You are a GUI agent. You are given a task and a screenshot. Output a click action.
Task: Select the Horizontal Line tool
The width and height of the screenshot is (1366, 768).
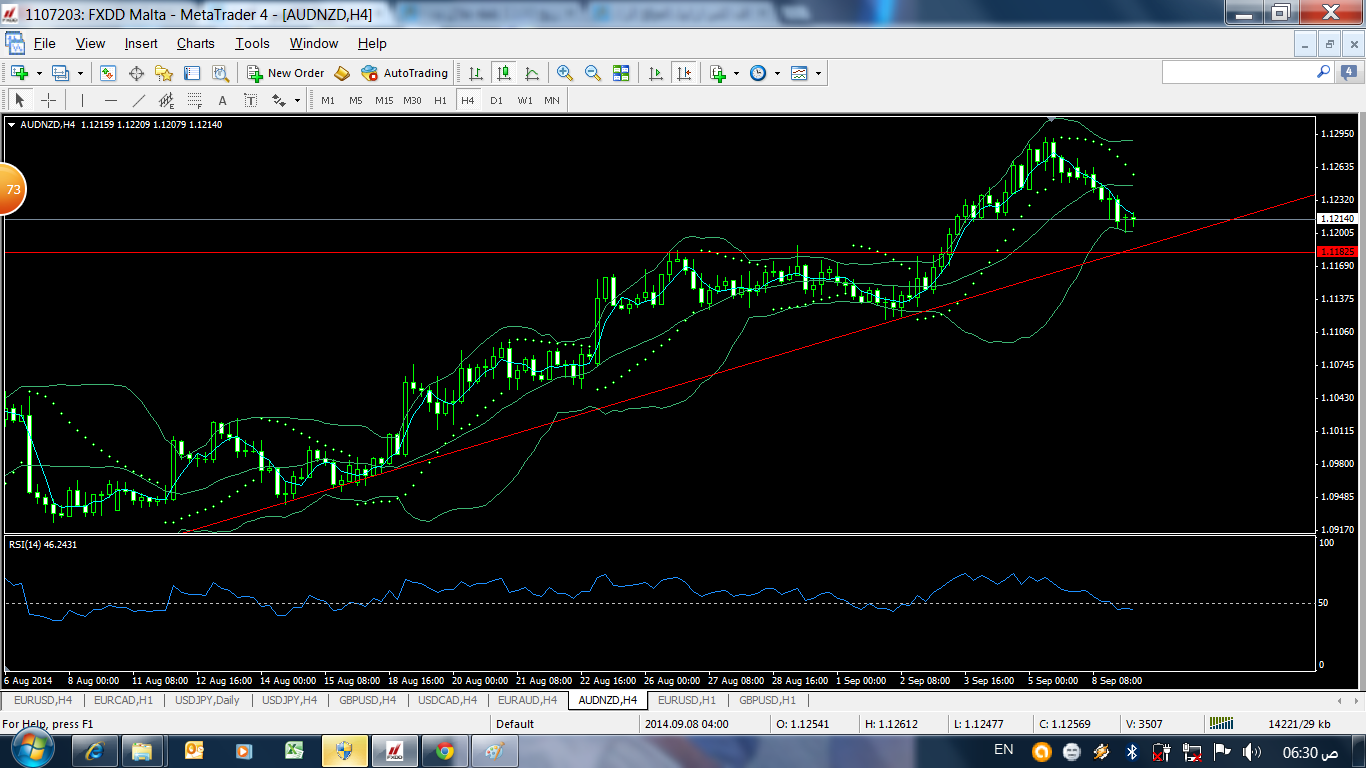click(x=110, y=100)
